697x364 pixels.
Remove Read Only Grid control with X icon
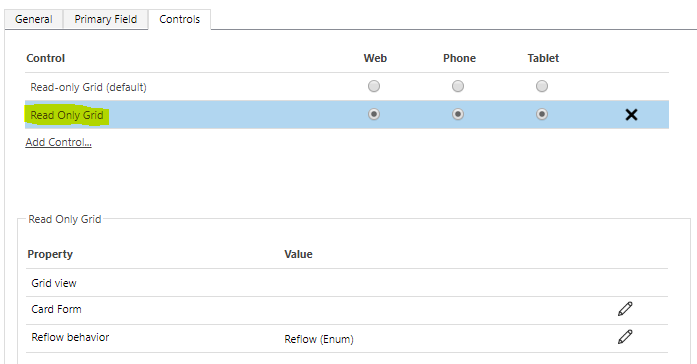pos(631,115)
